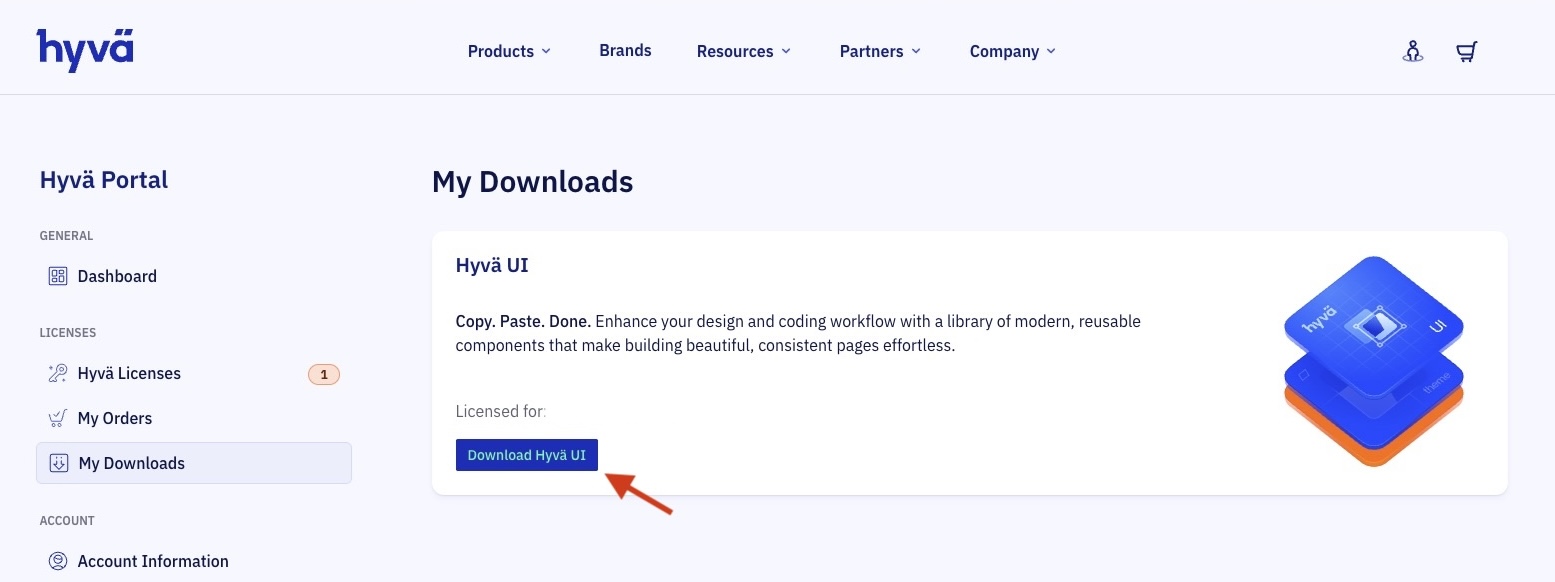Click the Hyvä logo
The image size is (1555, 582).
pos(84,47)
